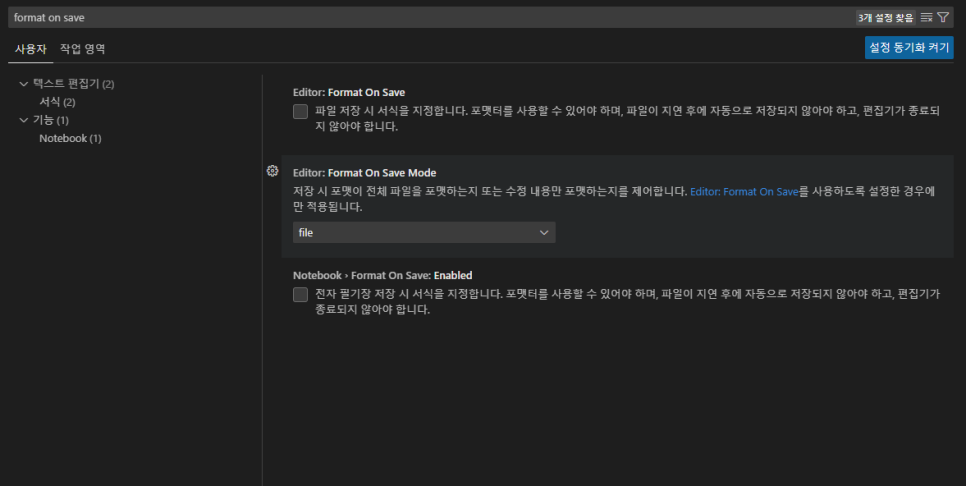Collapse the 기능 tree chevron
The height and width of the screenshot is (486, 966).
click(x=24, y=120)
